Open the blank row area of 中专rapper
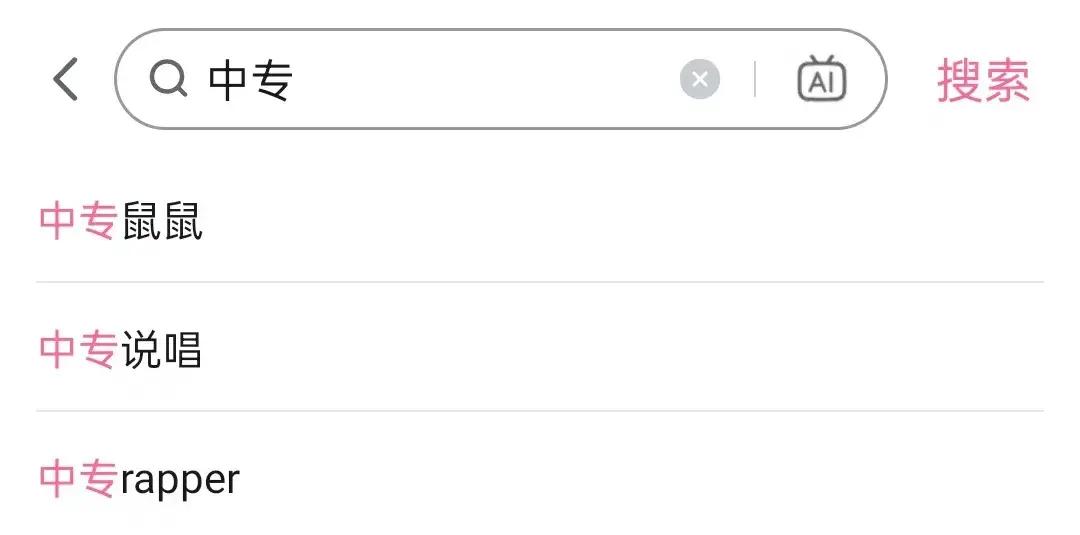Image resolution: width=1080 pixels, height=535 pixels. pyautogui.click(x=640, y=479)
